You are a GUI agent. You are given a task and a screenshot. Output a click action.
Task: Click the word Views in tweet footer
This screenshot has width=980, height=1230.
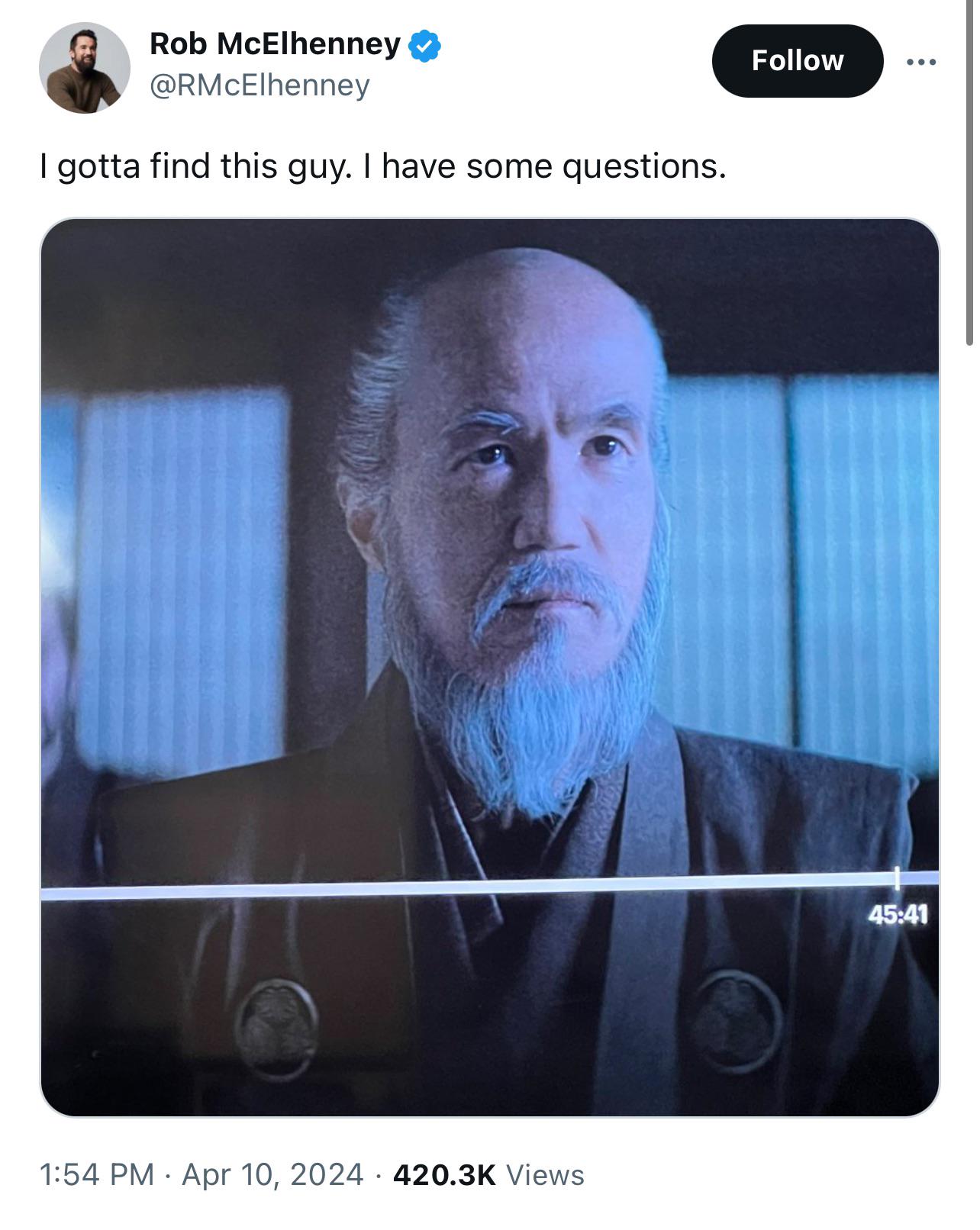coord(546,1174)
